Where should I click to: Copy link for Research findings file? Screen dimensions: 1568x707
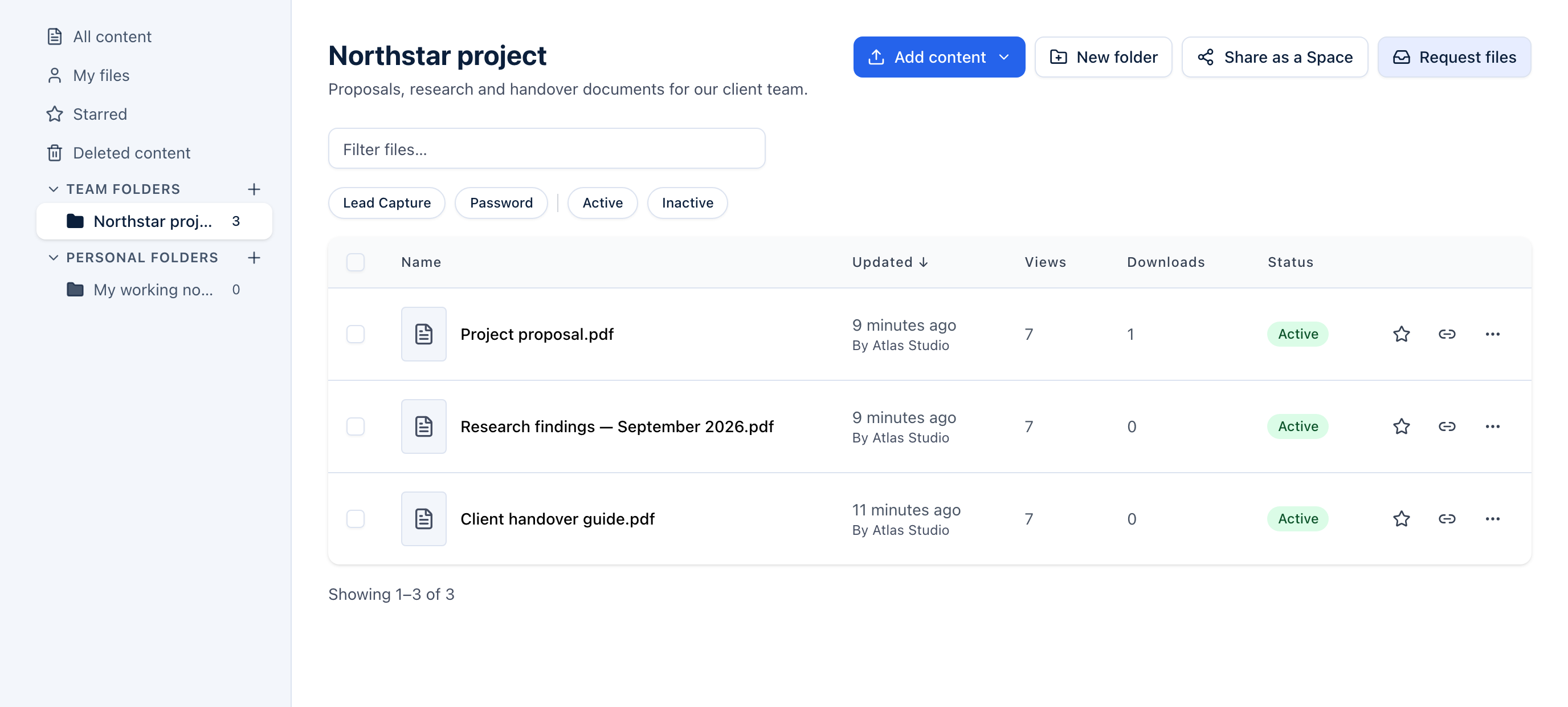point(1447,426)
